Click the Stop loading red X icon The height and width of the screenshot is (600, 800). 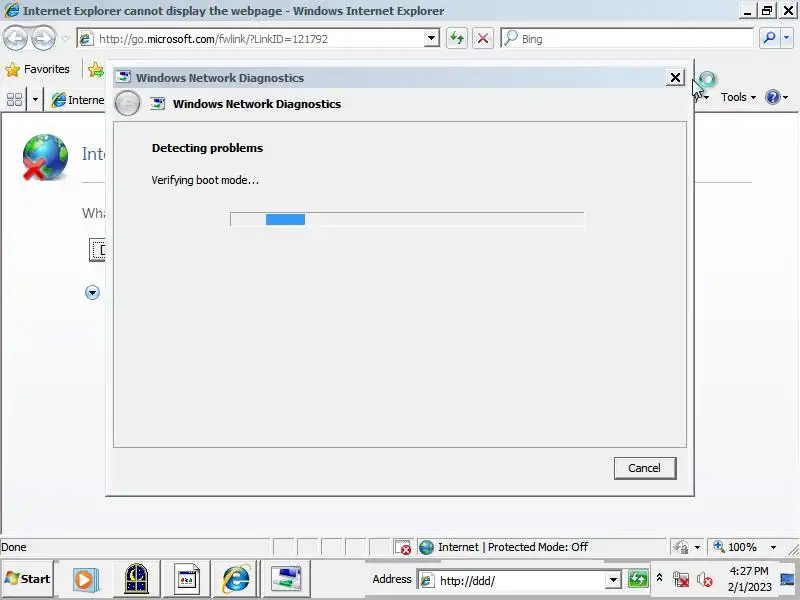tap(483, 39)
